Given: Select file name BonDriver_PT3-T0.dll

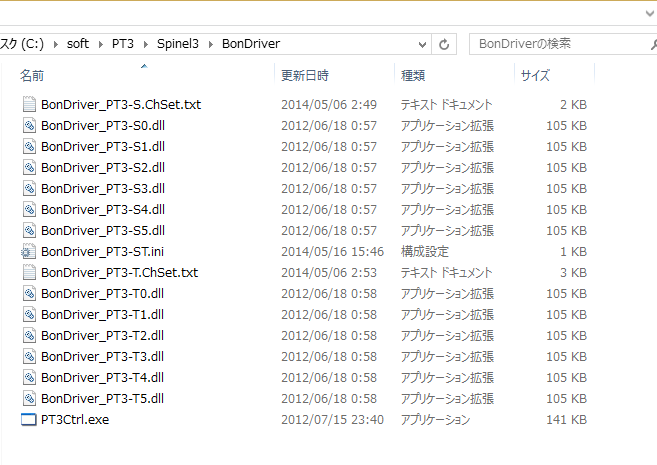Looking at the screenshot, I should 103,293.
